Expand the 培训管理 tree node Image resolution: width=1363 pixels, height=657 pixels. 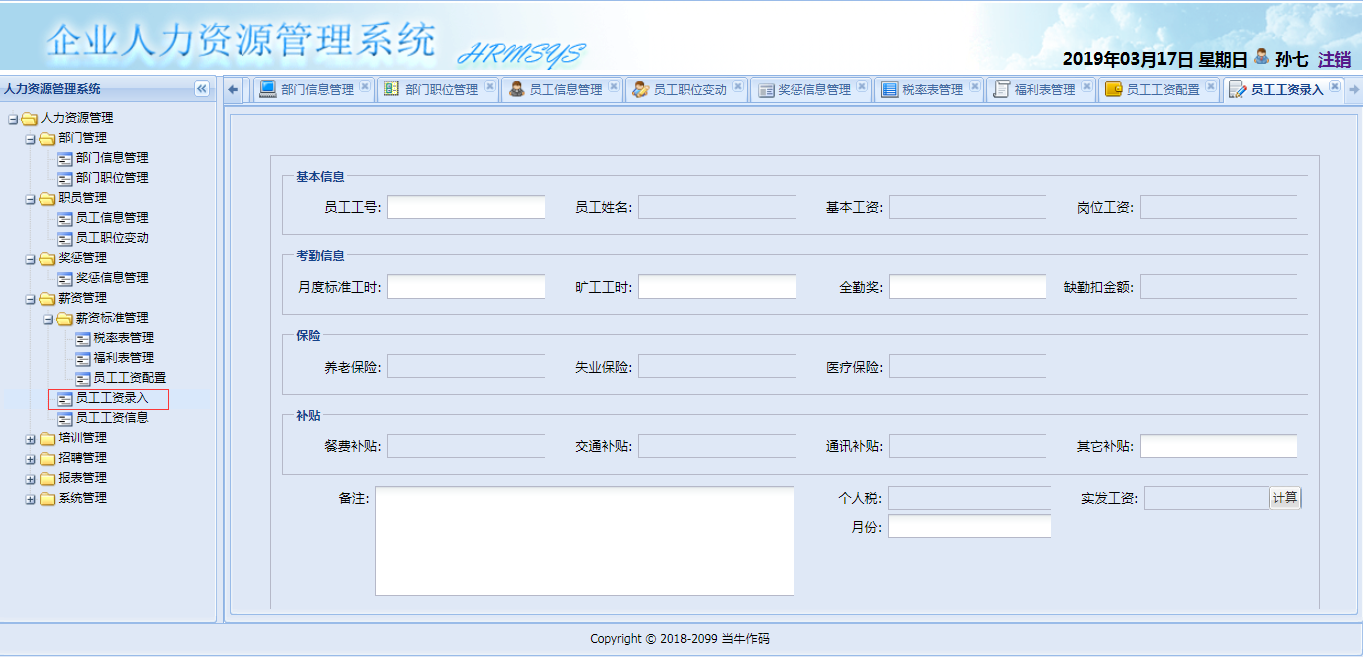click(x=30, y=438)
